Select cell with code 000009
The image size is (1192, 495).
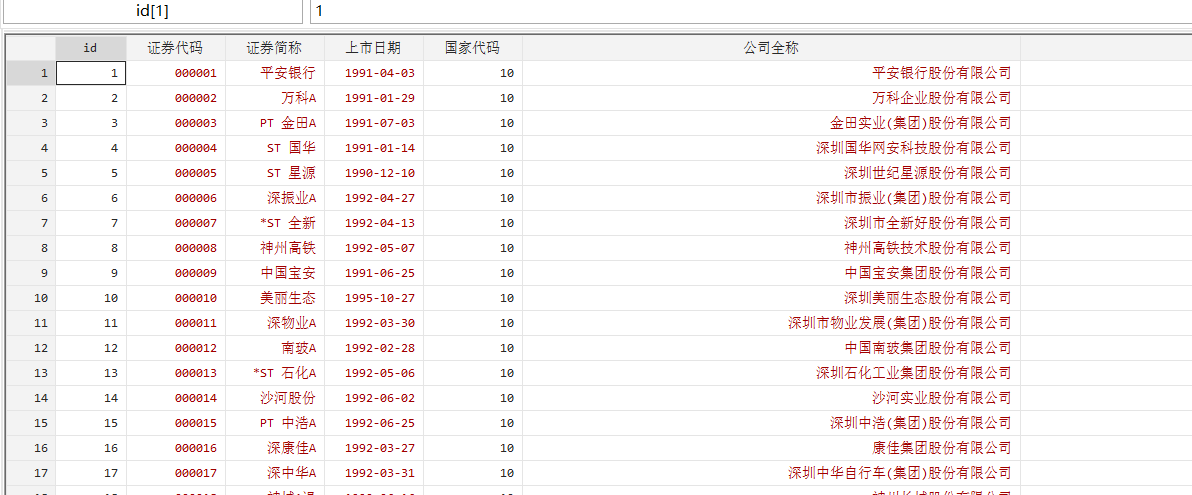click(176, 273)
